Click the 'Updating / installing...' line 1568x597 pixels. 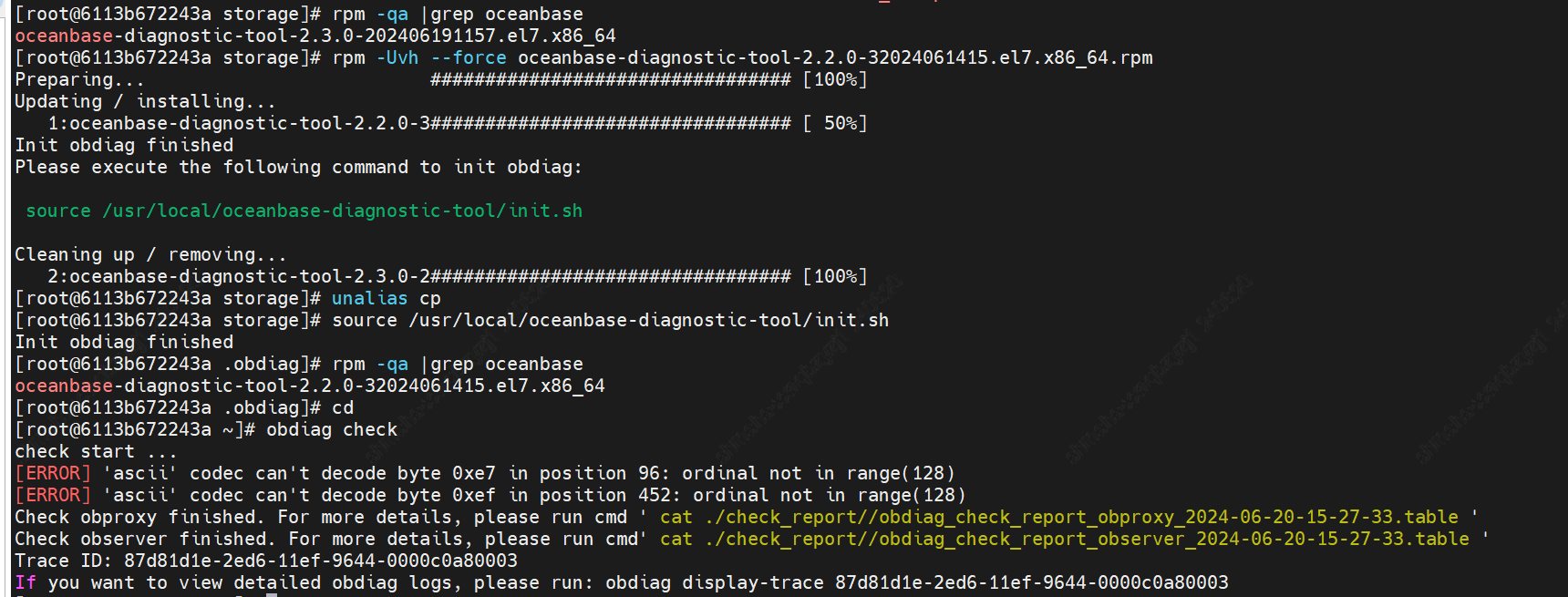[x=145, y=101]
